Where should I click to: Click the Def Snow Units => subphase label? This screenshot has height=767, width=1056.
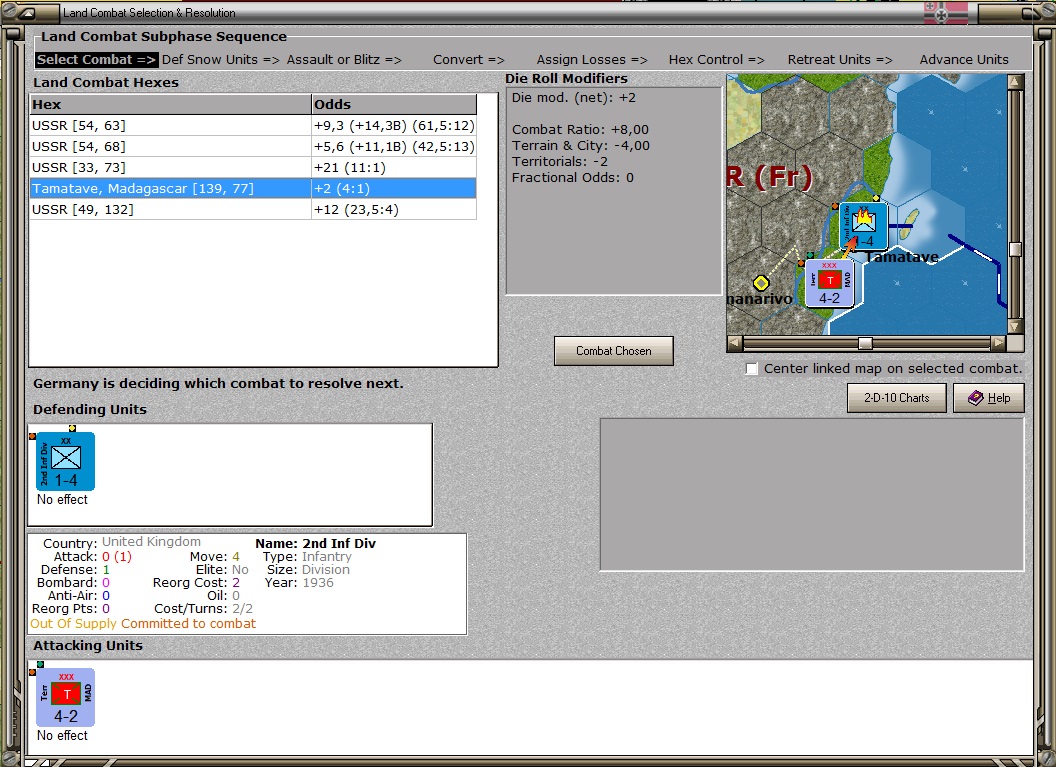pos(221,60)
